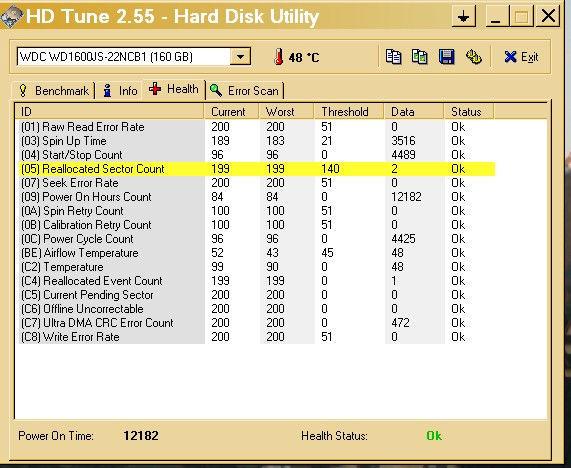571x468 pixels.
Task: Select the (C5) Current Pending Sector row
Action: pyautogui.click(x=257, y=295)
